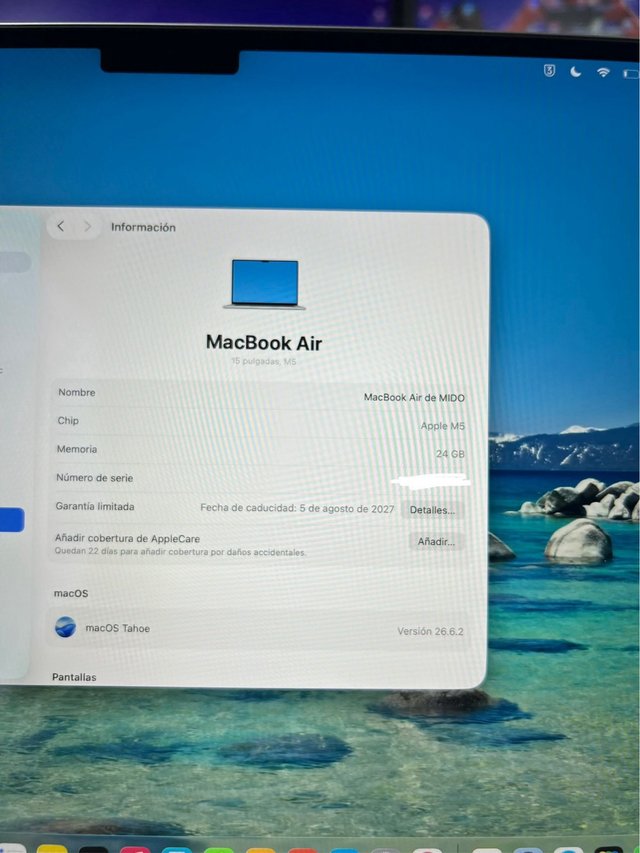Click the 'Nombre' row label
This screenshot has width=640, height=853.
77,392
